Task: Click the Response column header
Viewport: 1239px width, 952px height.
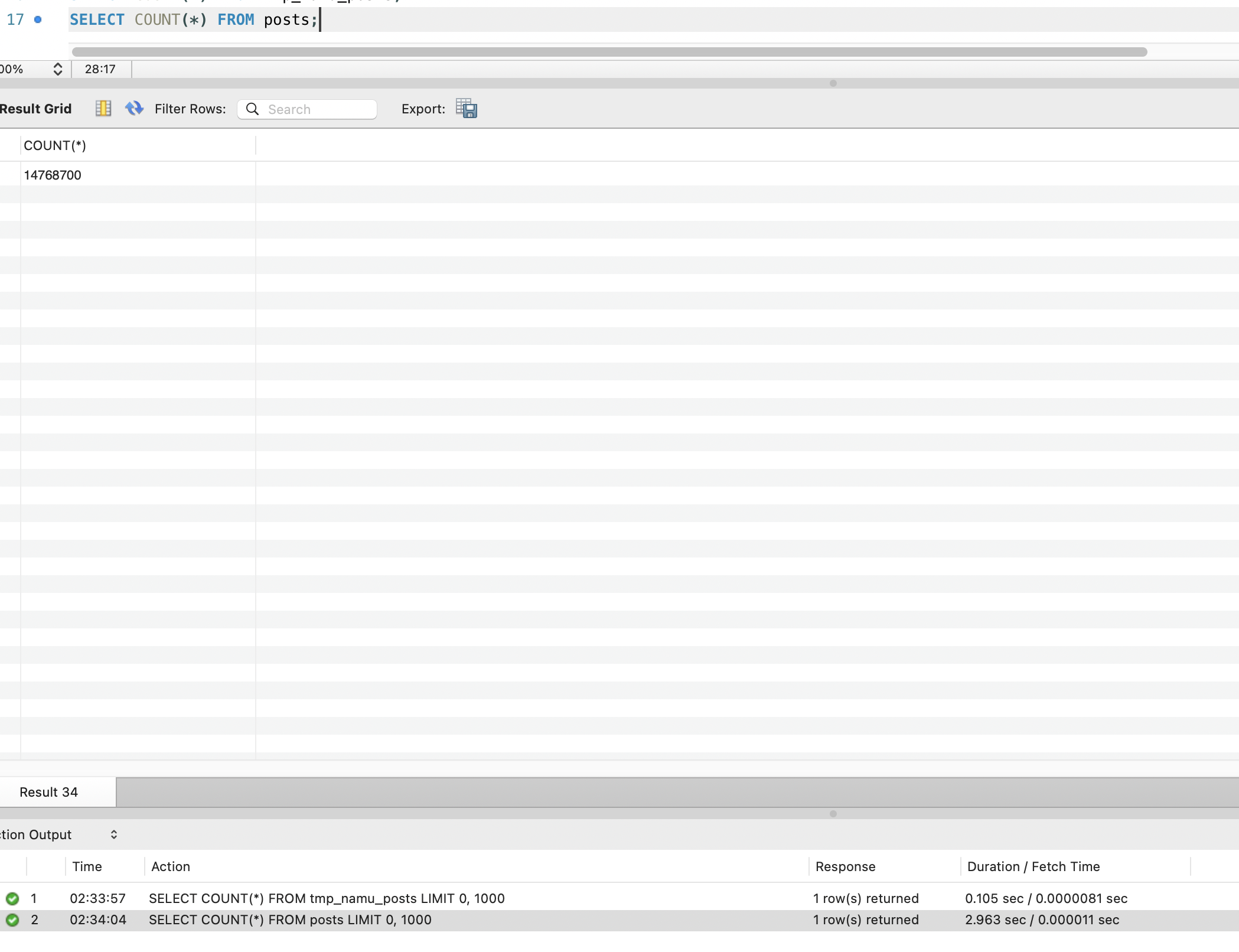Action: [845, 867]
